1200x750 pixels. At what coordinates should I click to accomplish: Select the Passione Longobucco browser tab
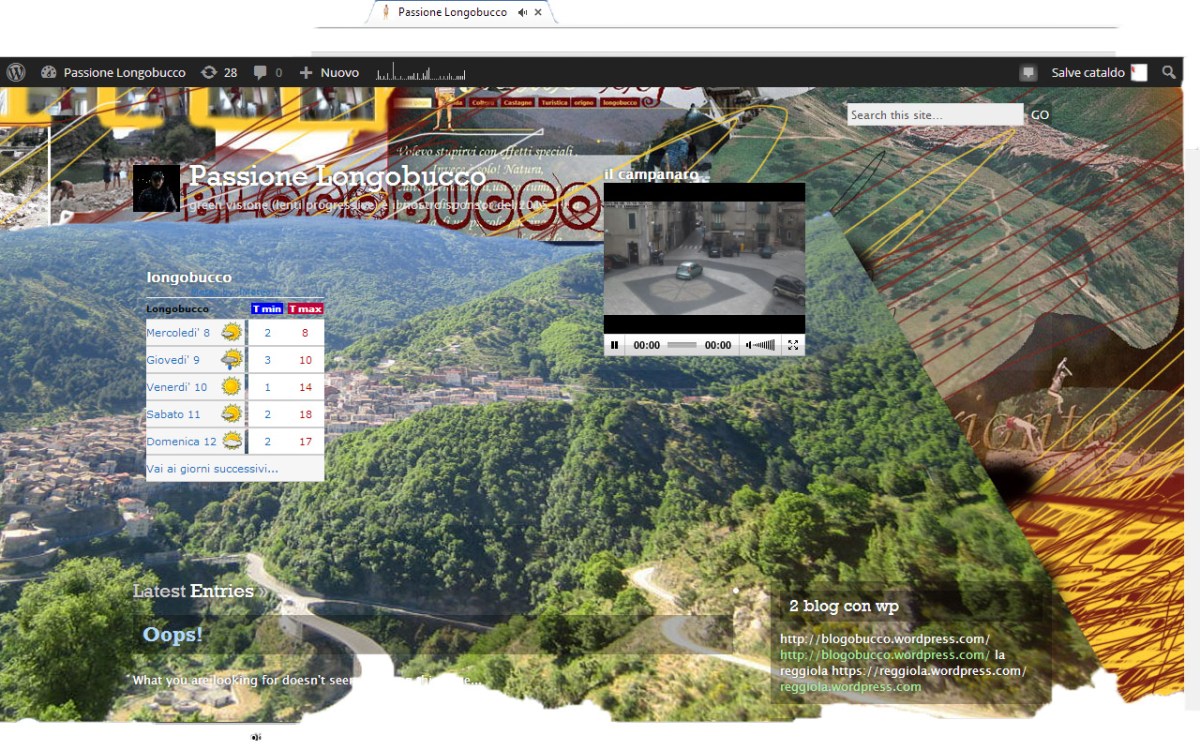[x=450, y=12]
